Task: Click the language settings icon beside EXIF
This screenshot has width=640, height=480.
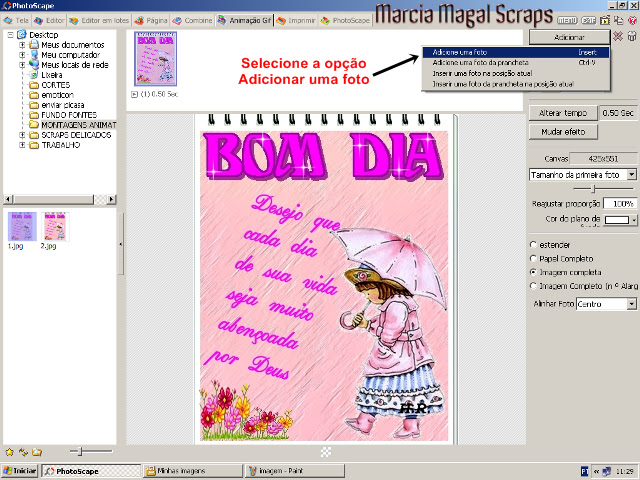Action: [619, 20]
